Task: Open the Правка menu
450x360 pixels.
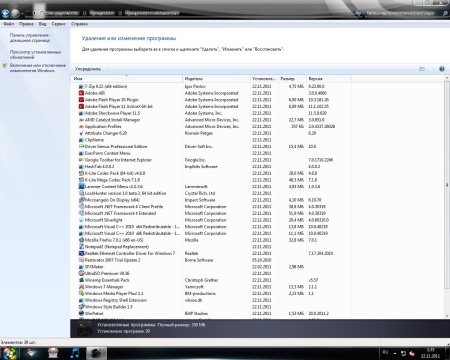Action: tap(26, 24)
